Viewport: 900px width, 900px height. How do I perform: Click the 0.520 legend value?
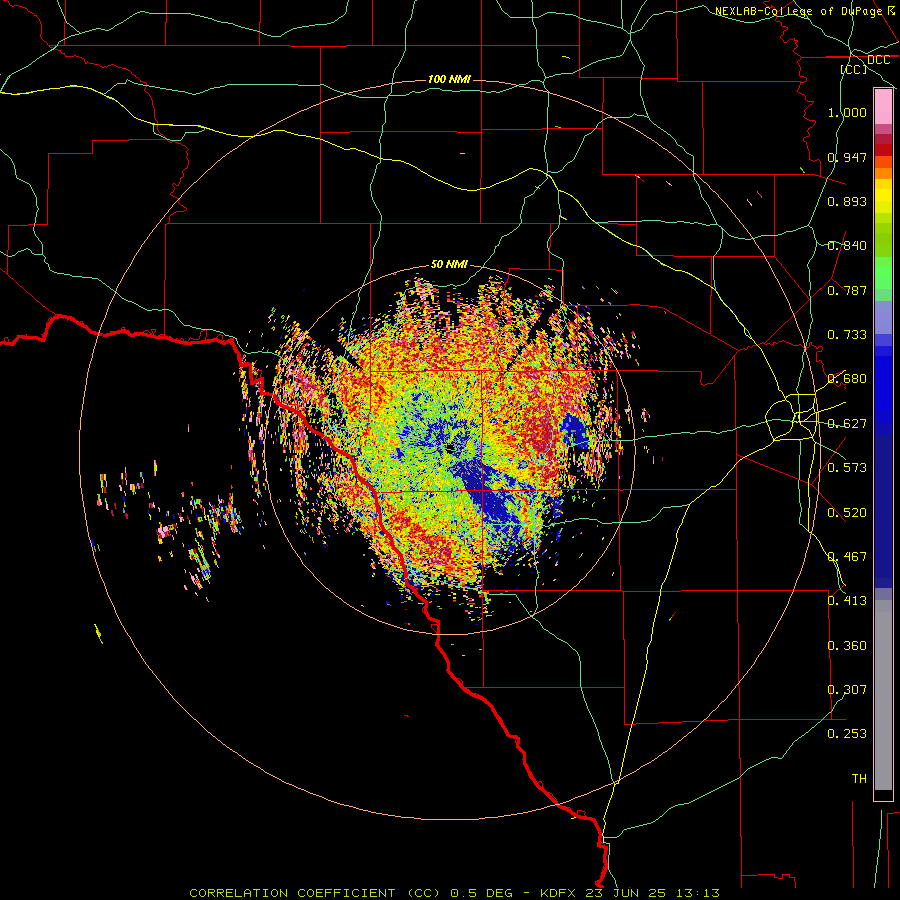(847, 513)
